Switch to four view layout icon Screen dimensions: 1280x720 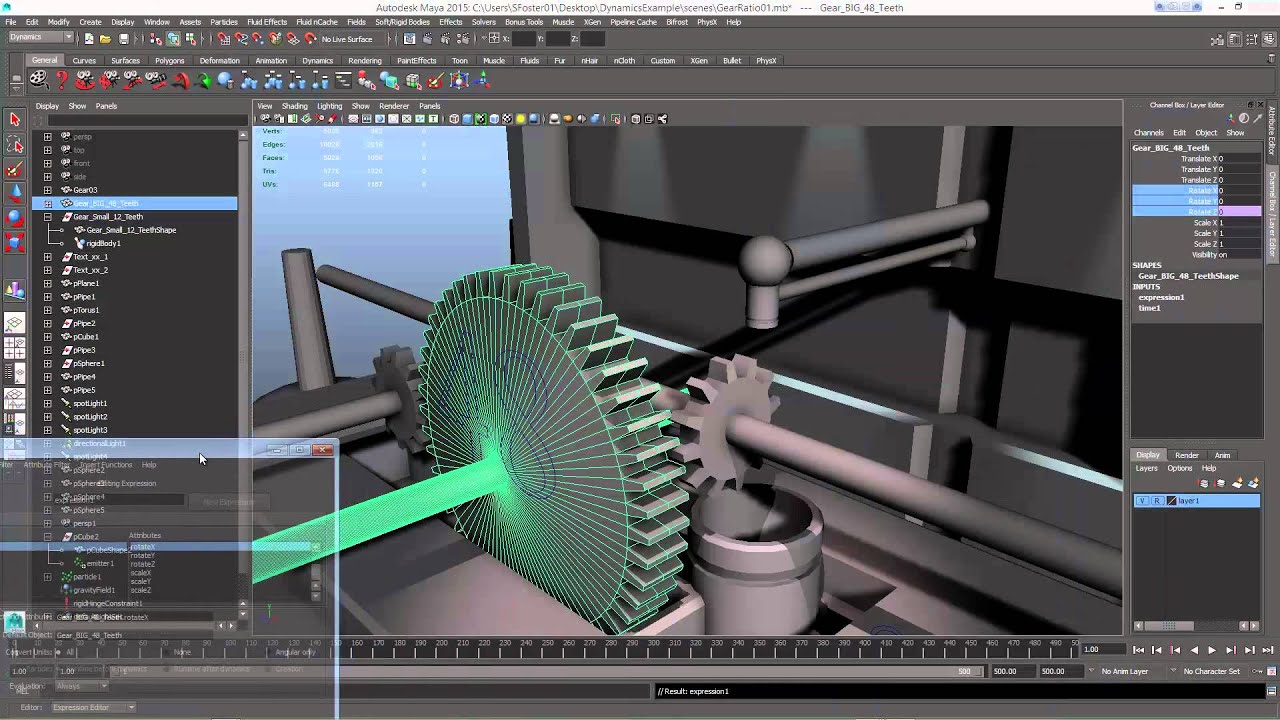tap(14, 348)
